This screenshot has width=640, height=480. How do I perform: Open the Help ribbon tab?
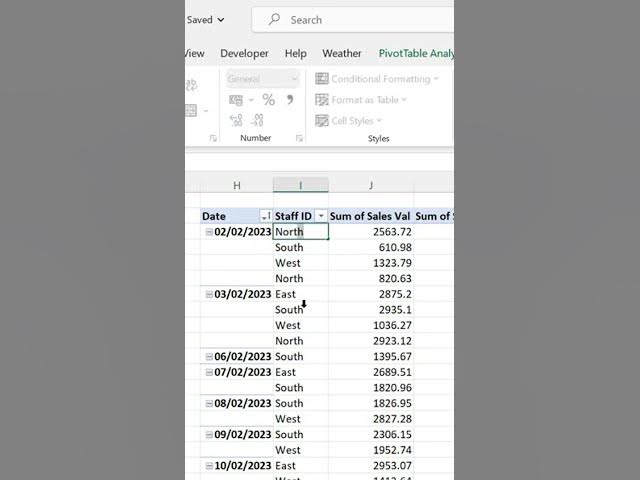click(x=295, y=53)
